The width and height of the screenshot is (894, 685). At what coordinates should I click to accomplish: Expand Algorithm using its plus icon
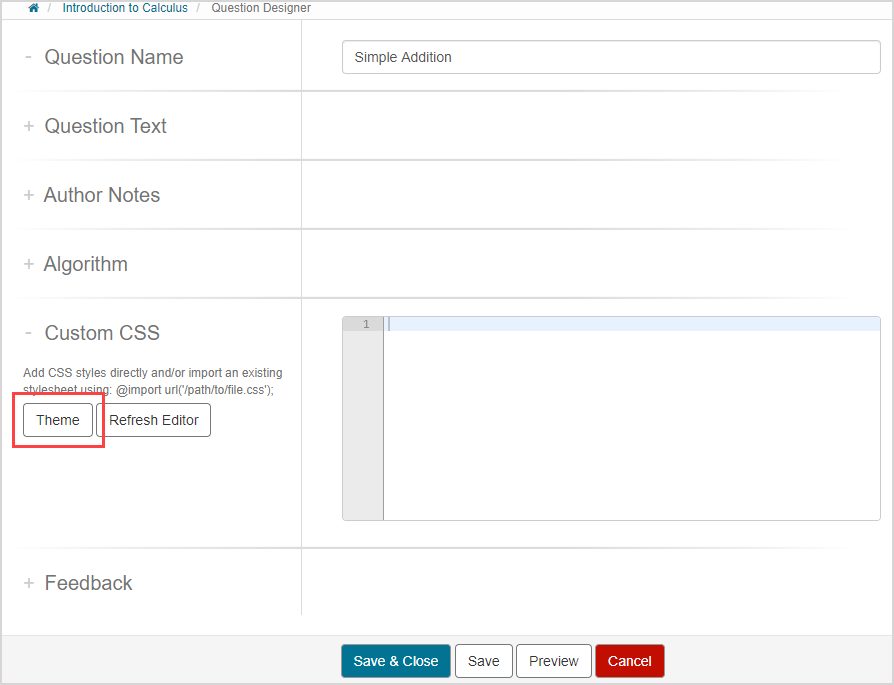29,264
